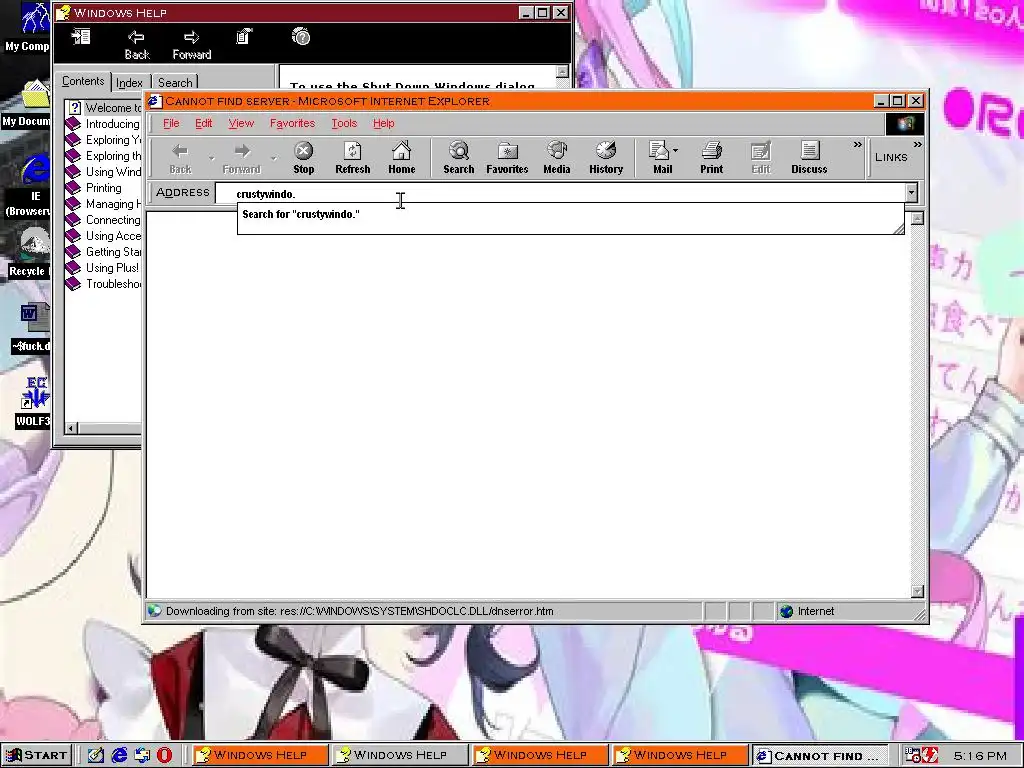Open the Help menu in Internet Explorer
This screenshot has width=1024, height=768.
pos(383,123)
